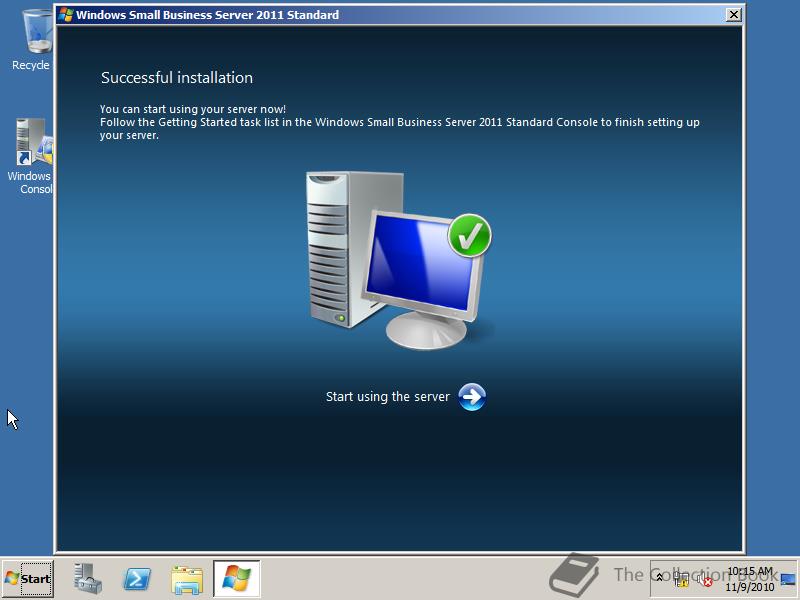This screenshot has height=600, width=800.
Task: Click the Show desktop icon in the tray
Action: coord(787,579)
